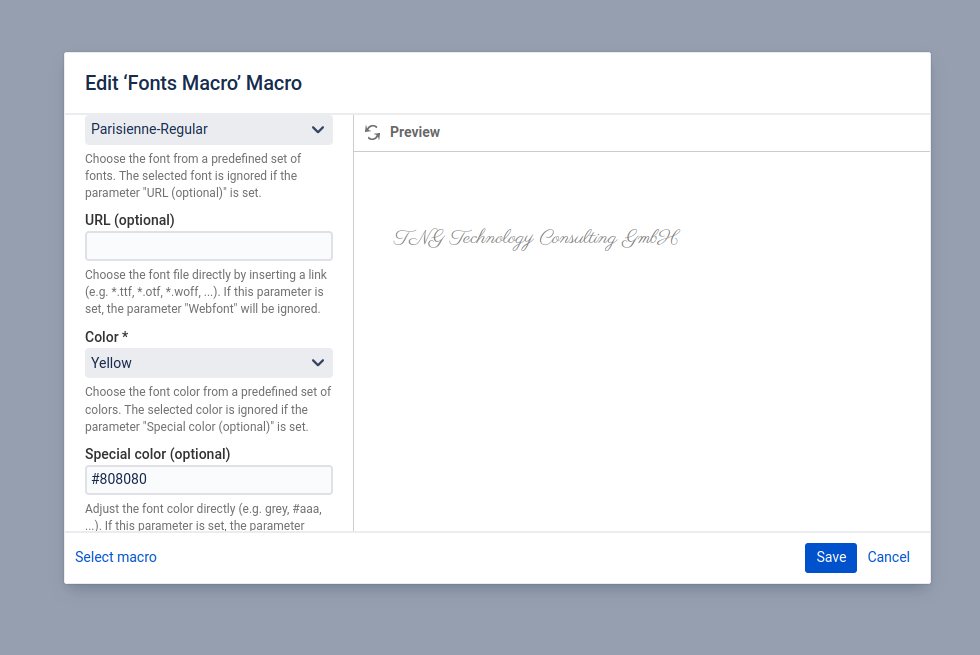980x655 pixels.
Task: Focus the URL (optional) input field
Action: pos(208,245)
